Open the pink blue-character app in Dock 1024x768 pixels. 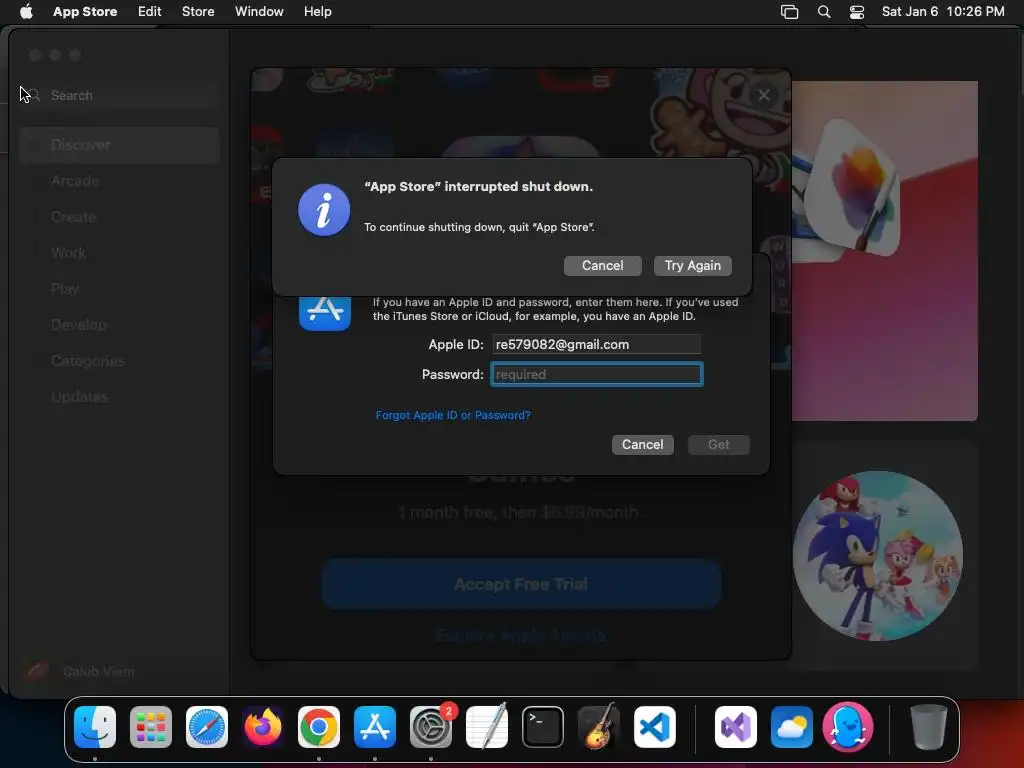pos(848,727)
